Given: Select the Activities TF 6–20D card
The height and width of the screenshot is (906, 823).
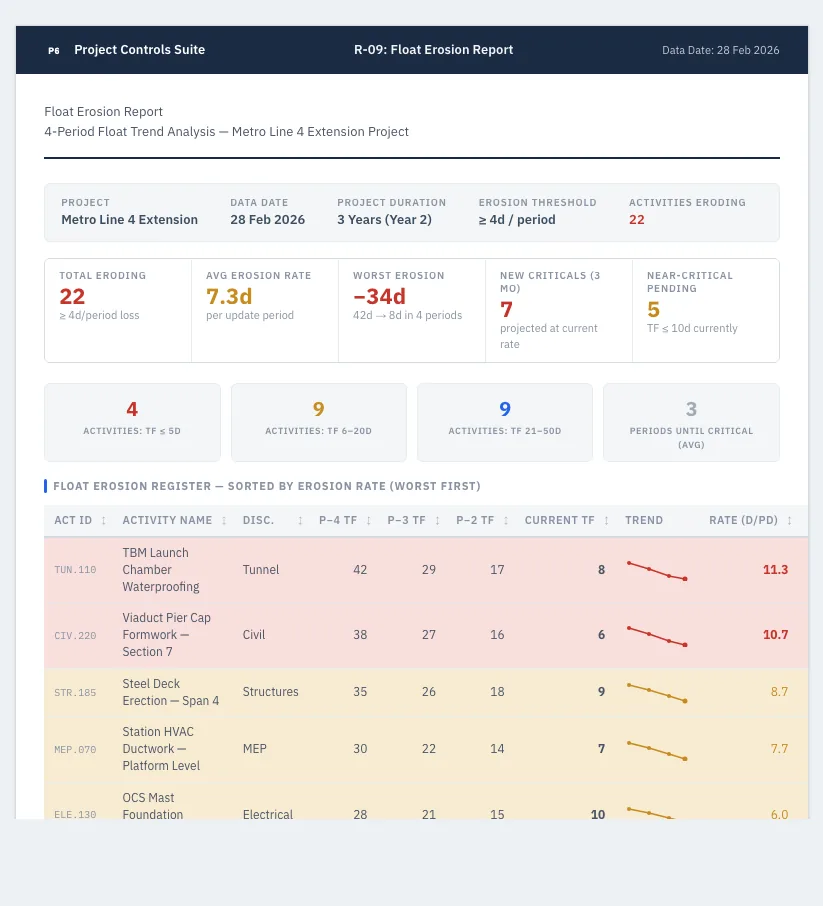Looking at the screenshot, I should (x=318, y=422).
